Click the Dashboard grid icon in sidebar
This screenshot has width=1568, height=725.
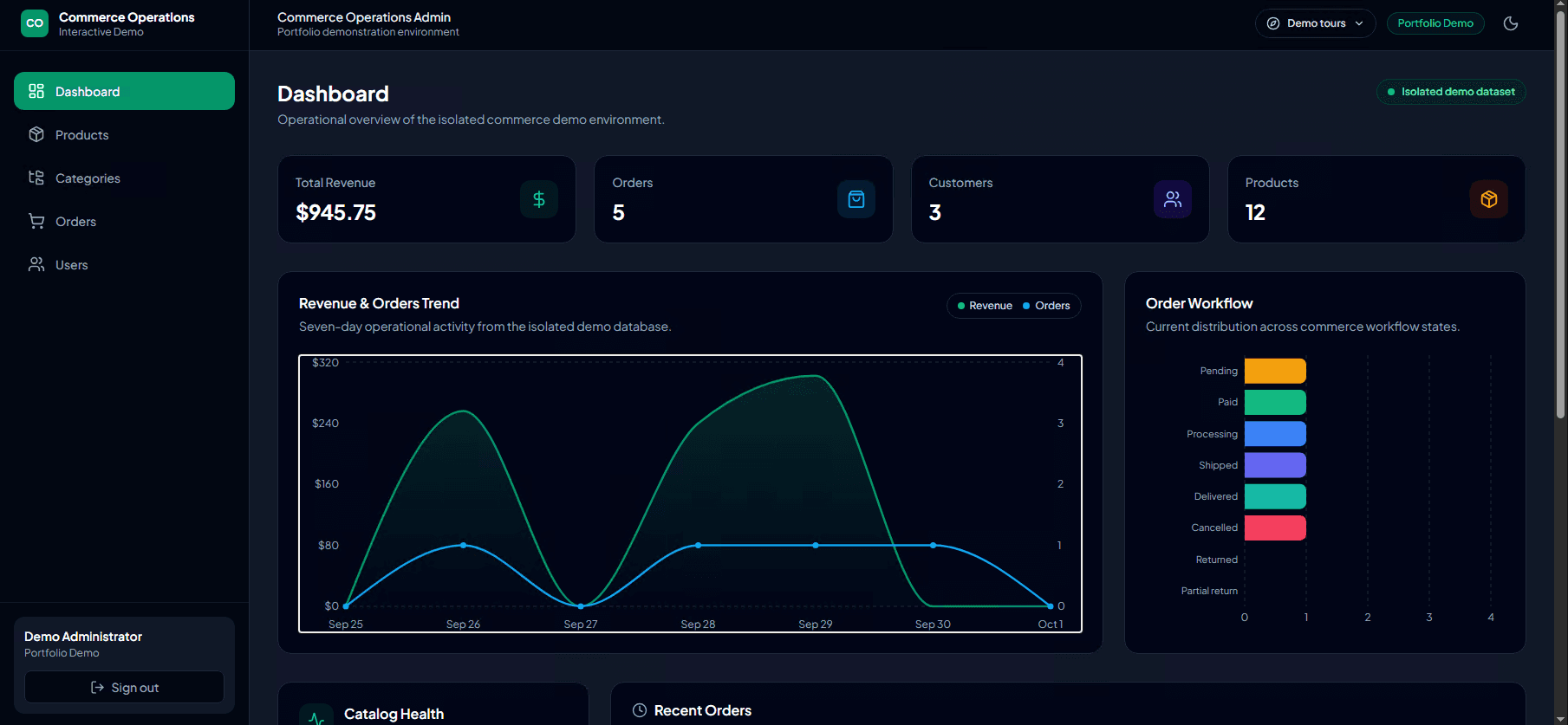click(36, 91)
